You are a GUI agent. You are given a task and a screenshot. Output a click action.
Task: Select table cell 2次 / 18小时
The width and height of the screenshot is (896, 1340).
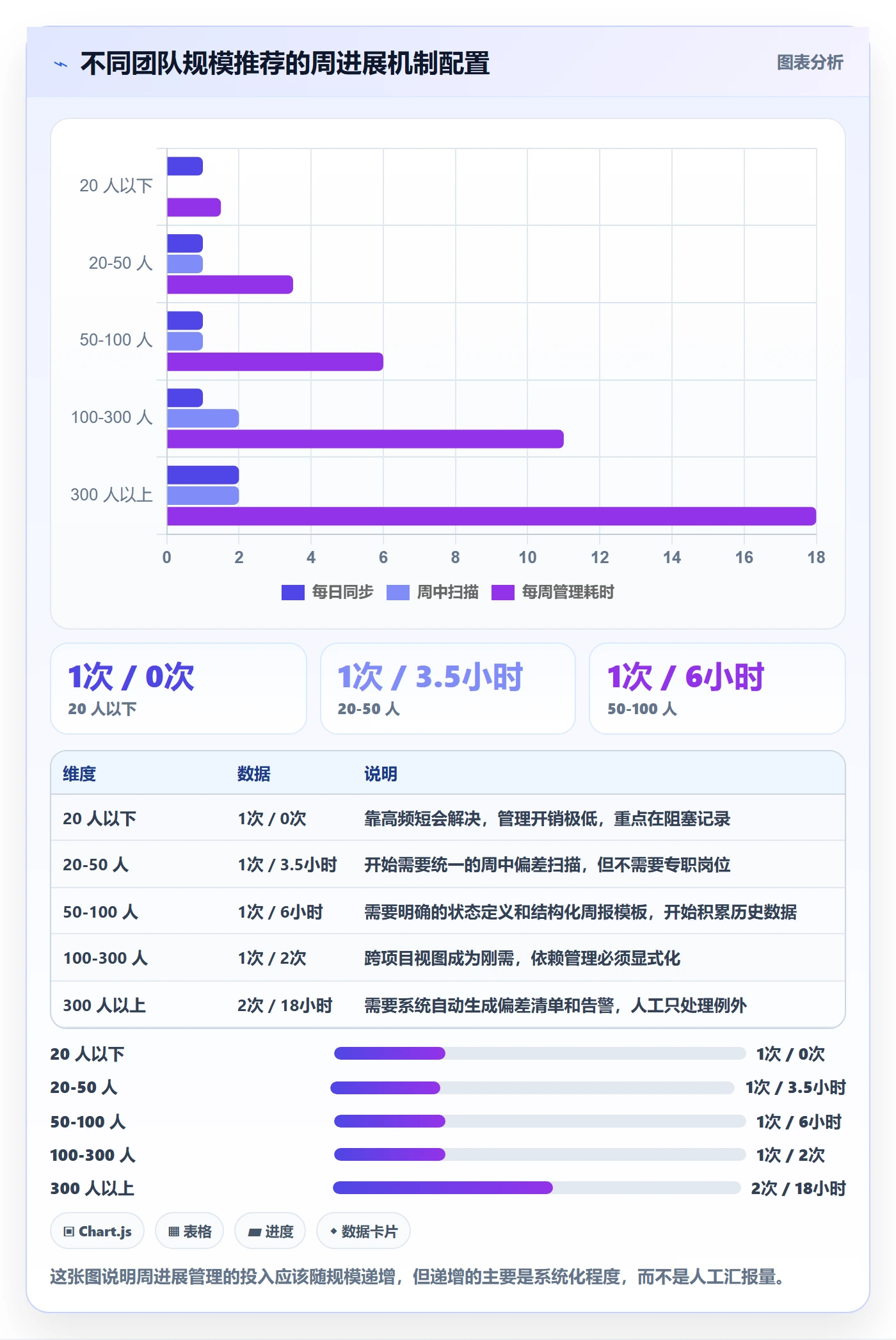(285, 1005)
